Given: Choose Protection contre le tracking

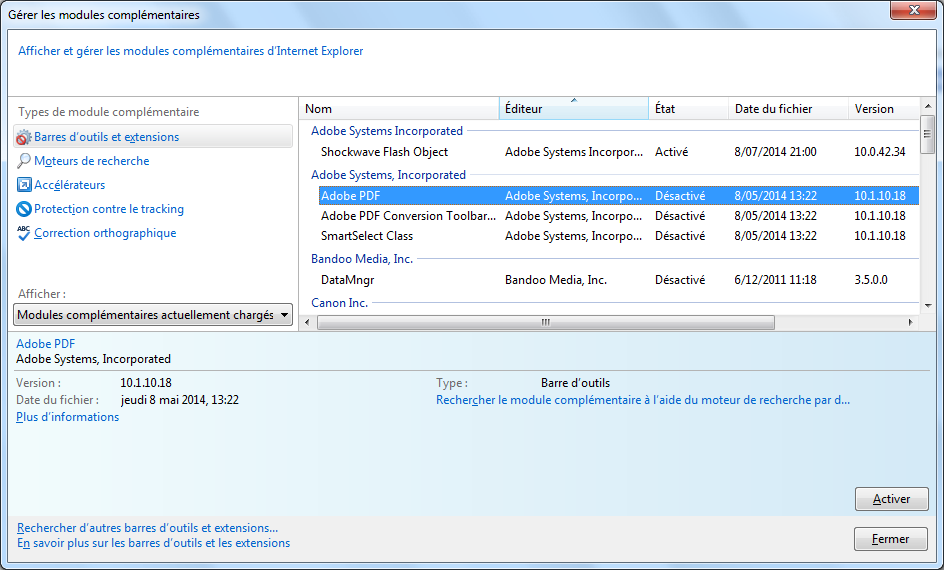Looking at the screenshot, I should pos(109,209).
